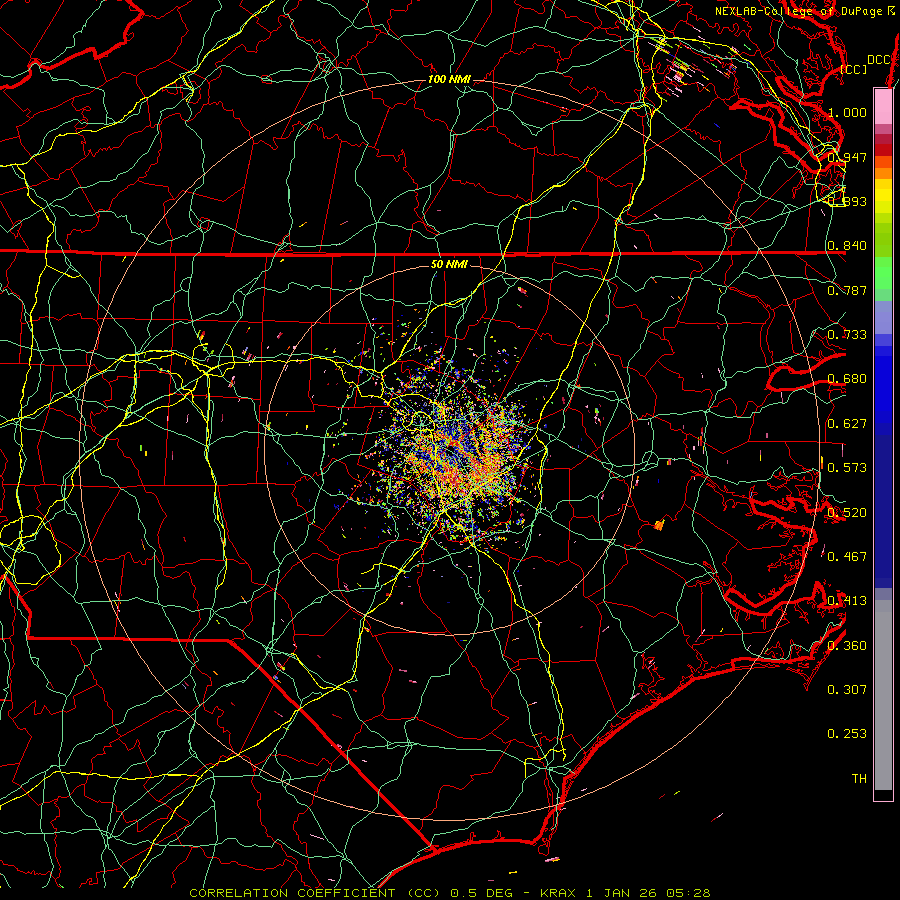The height and width of the screenshot is (900, 900).
Task: Click the 0.520 scale value
Action: coord(847,513)
